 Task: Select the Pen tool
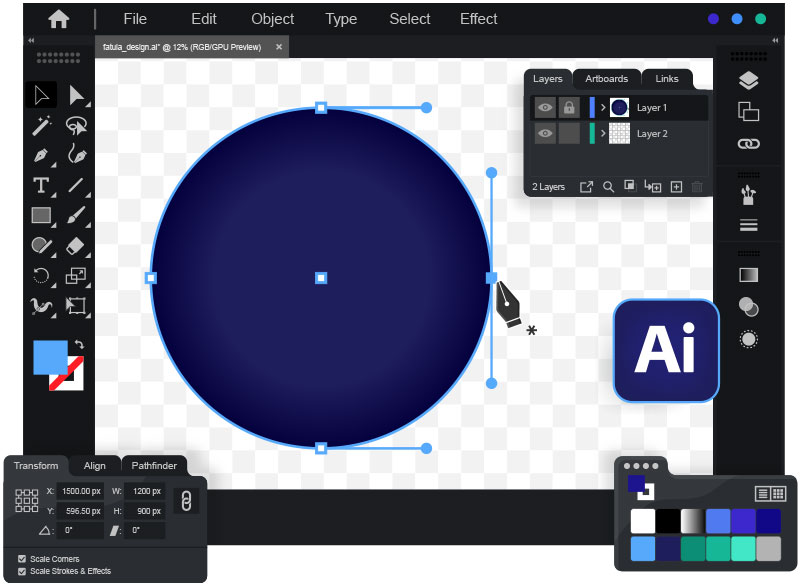point(41,155)
